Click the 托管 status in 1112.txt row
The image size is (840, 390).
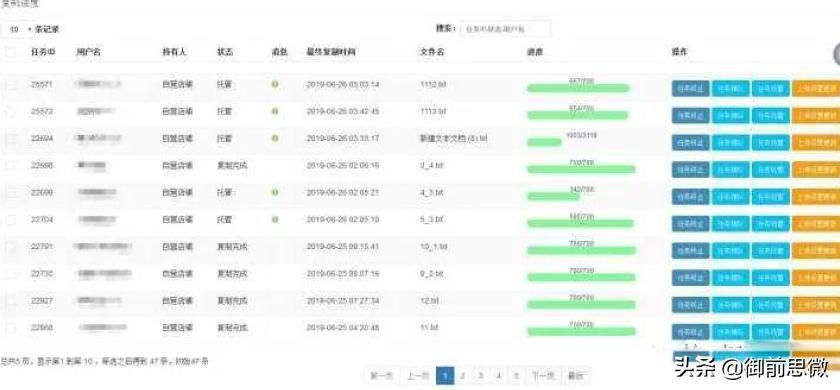[224, 84]
